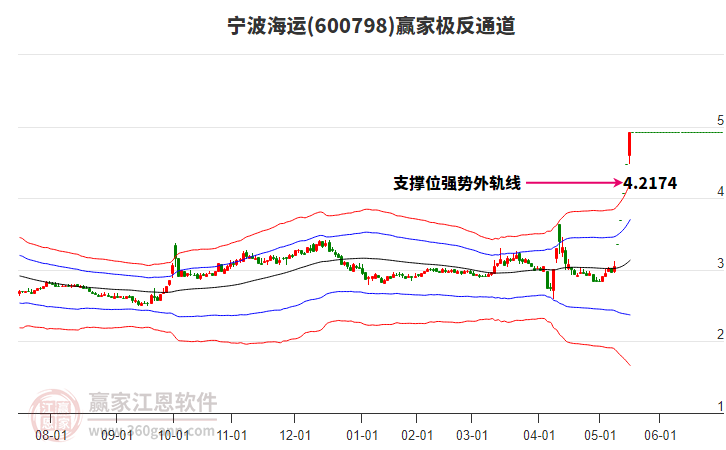Select the 04-01 date axis label

pyautogui.click(x=539, y=436)
